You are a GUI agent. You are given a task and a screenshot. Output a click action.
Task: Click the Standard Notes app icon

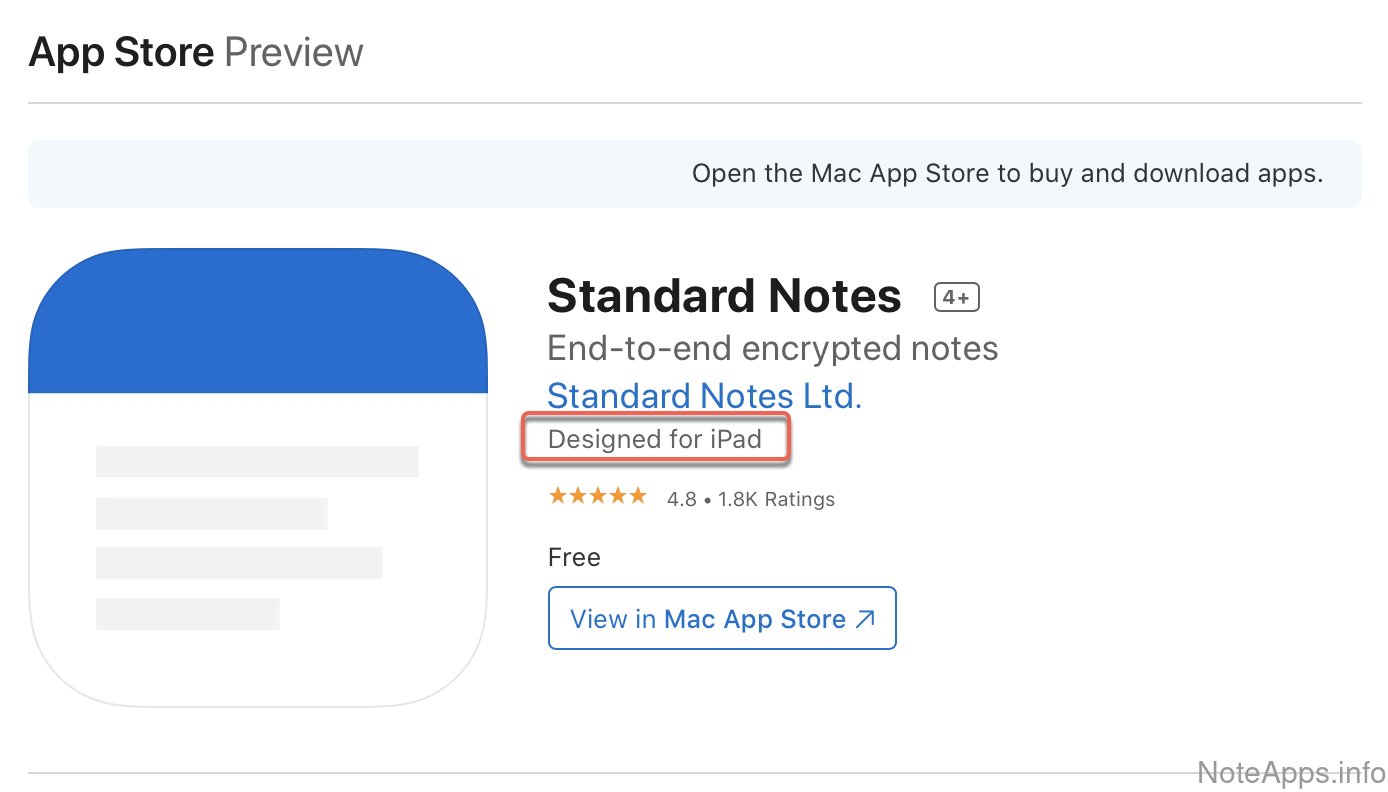coord(257,477)
